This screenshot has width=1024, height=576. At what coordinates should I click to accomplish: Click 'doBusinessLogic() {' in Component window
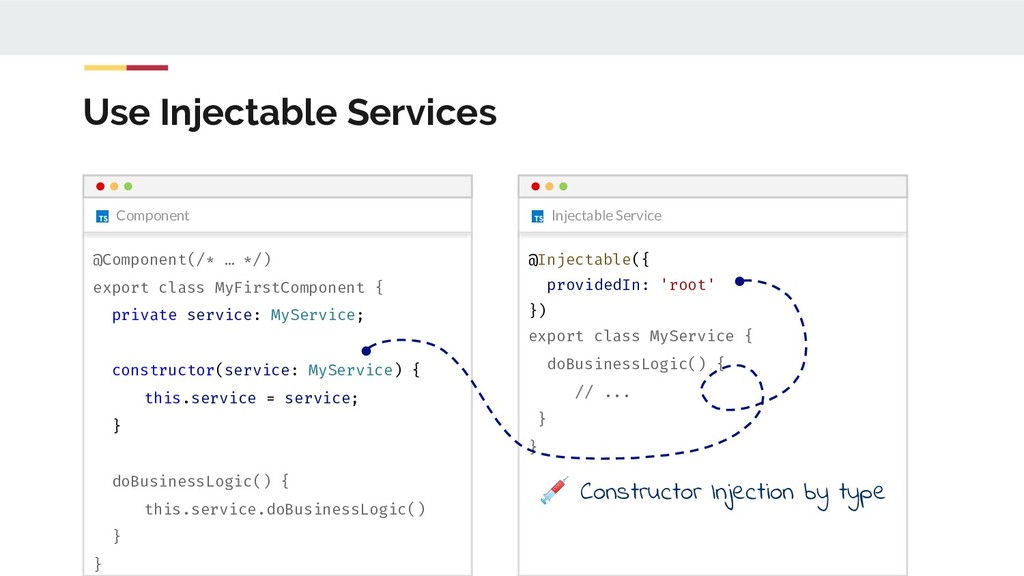pyautogui.click(x=200, y=482)
